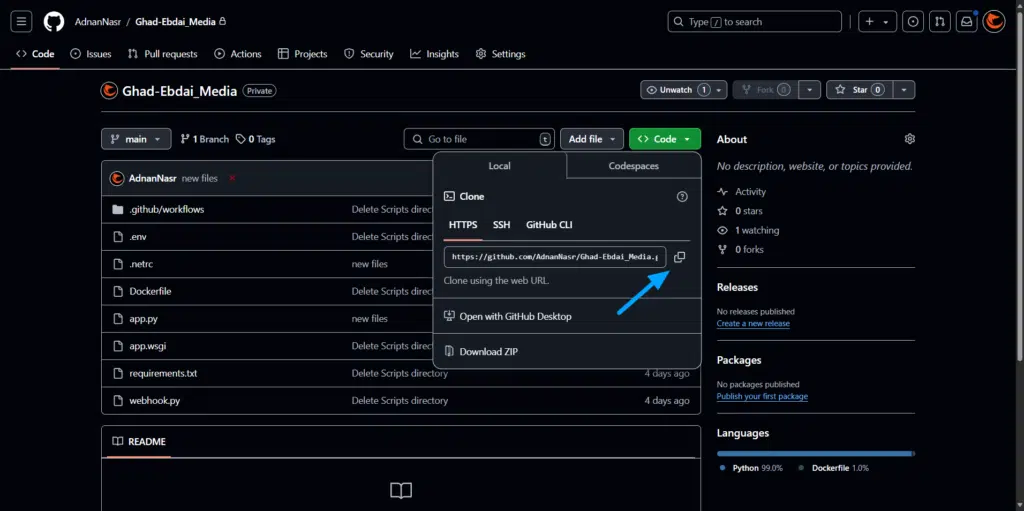
Task: Switch to the Insights tab
Action: [x=434, y=54]
